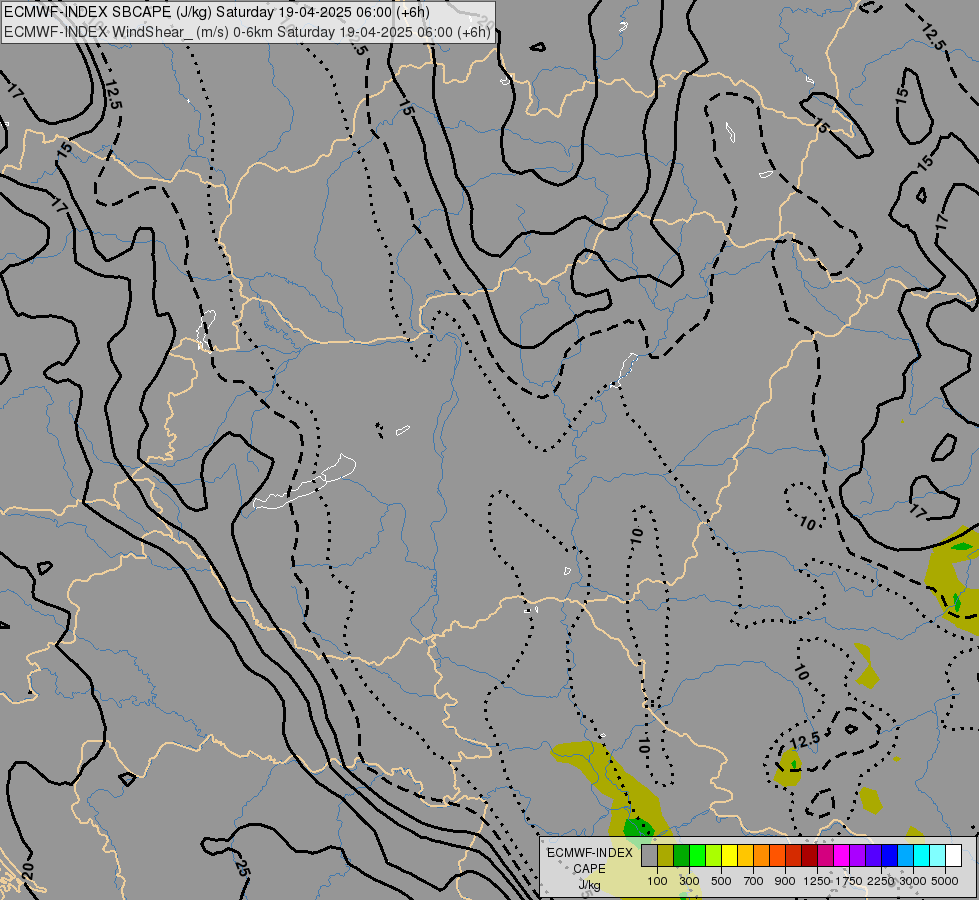Screen dimensions: 979x900
Task: Click the SBCAPE (J/kg) title line
Action: click(217, 12)
